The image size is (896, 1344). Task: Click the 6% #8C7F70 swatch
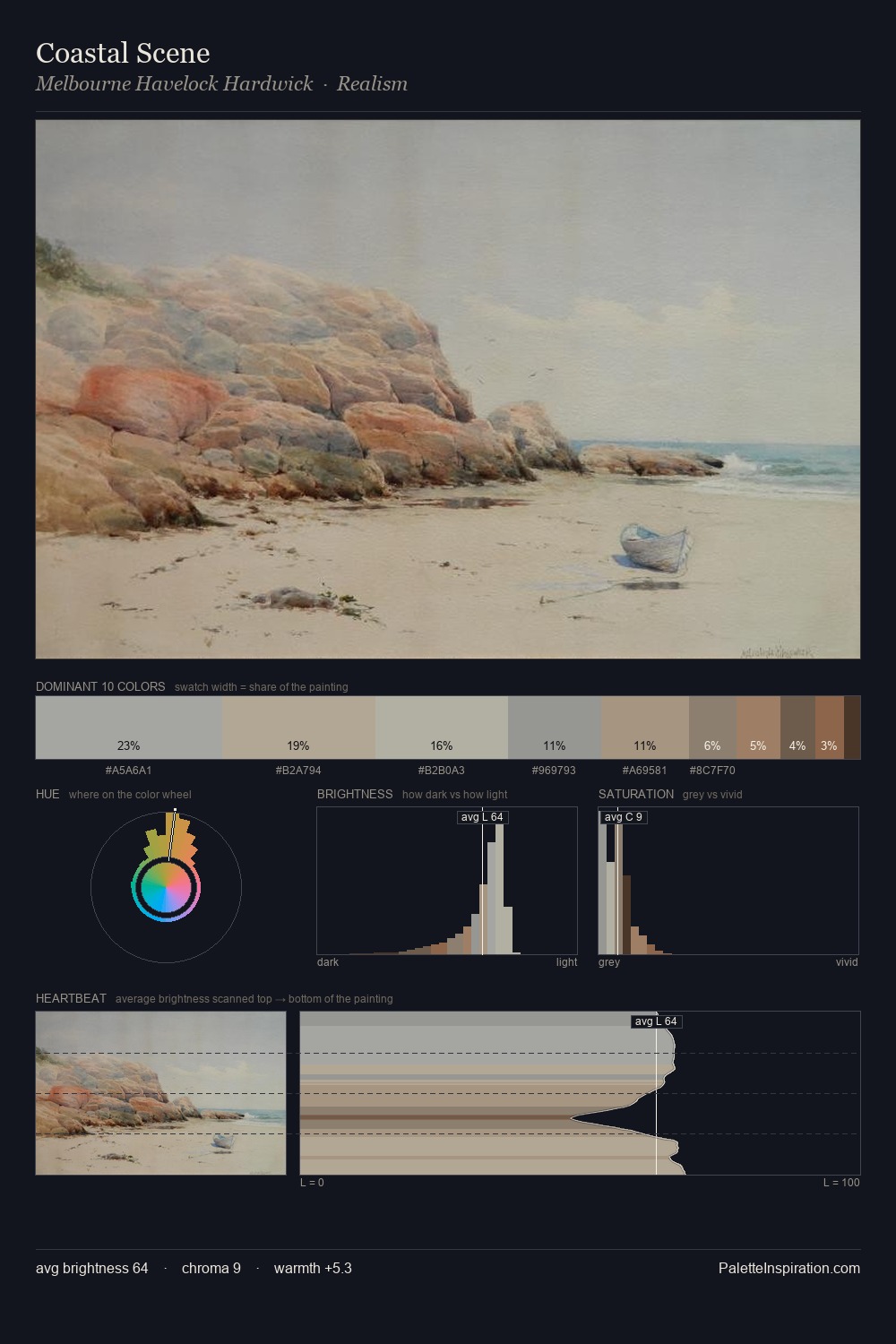[712, 728]
